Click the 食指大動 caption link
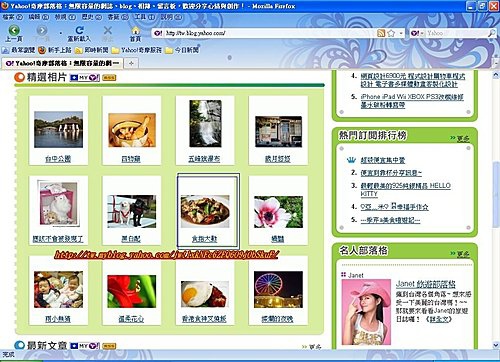Viewport: 500px width, 362px height. [204, 239]
